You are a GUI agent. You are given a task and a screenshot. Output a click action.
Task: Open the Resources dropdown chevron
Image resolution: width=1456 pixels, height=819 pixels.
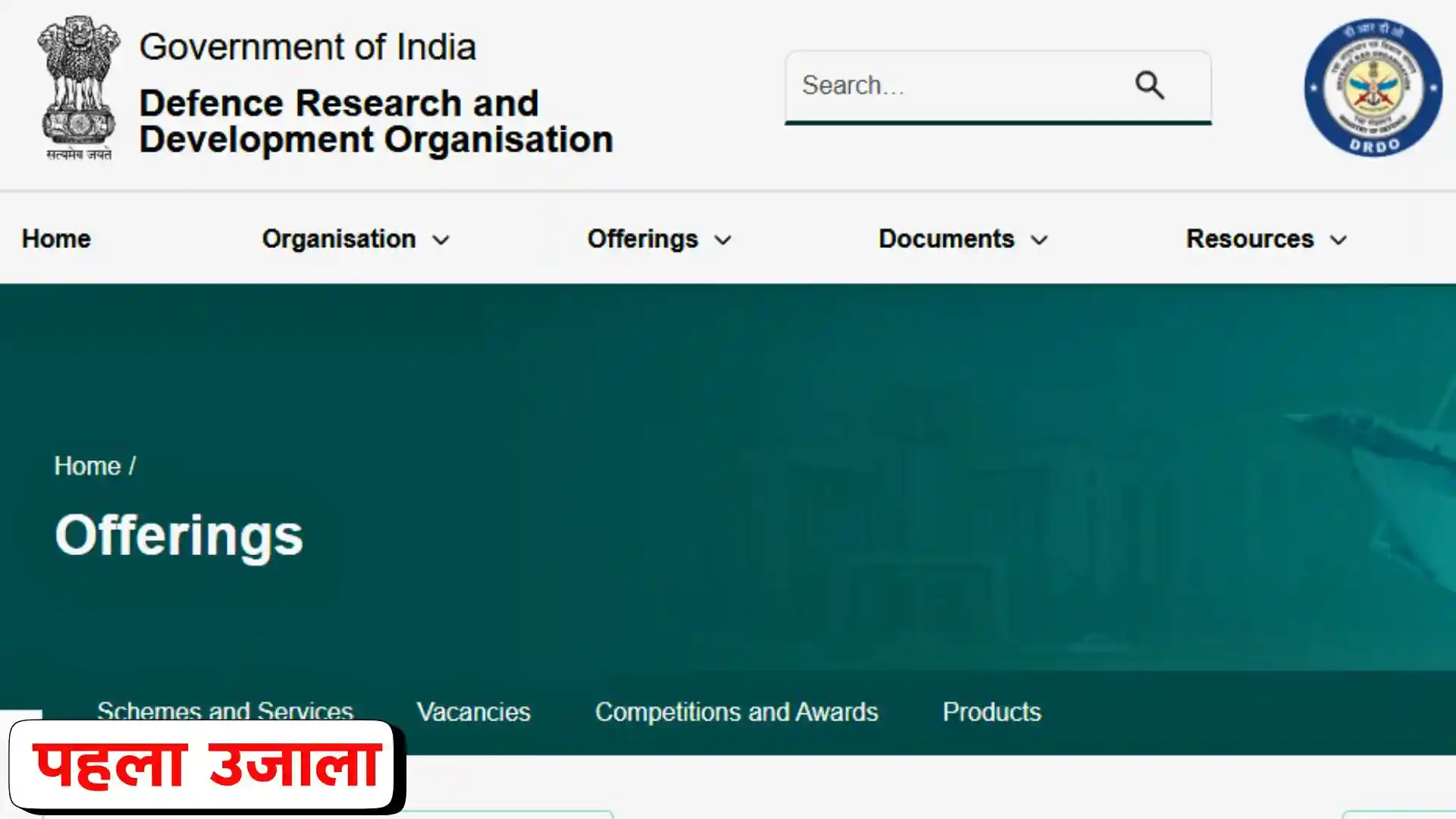click(x=1337, y=240)
